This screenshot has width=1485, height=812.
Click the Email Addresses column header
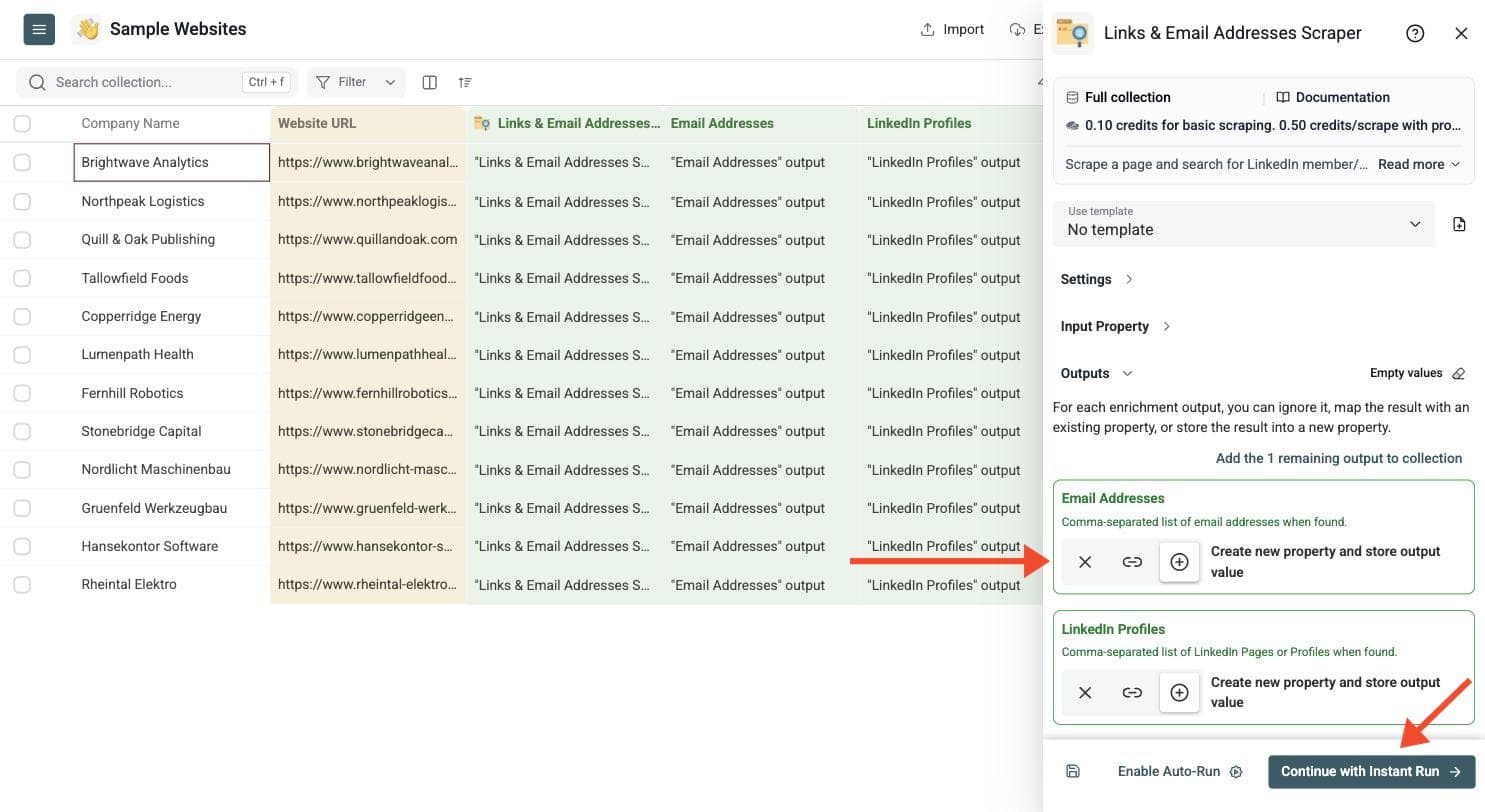(760, 123)
